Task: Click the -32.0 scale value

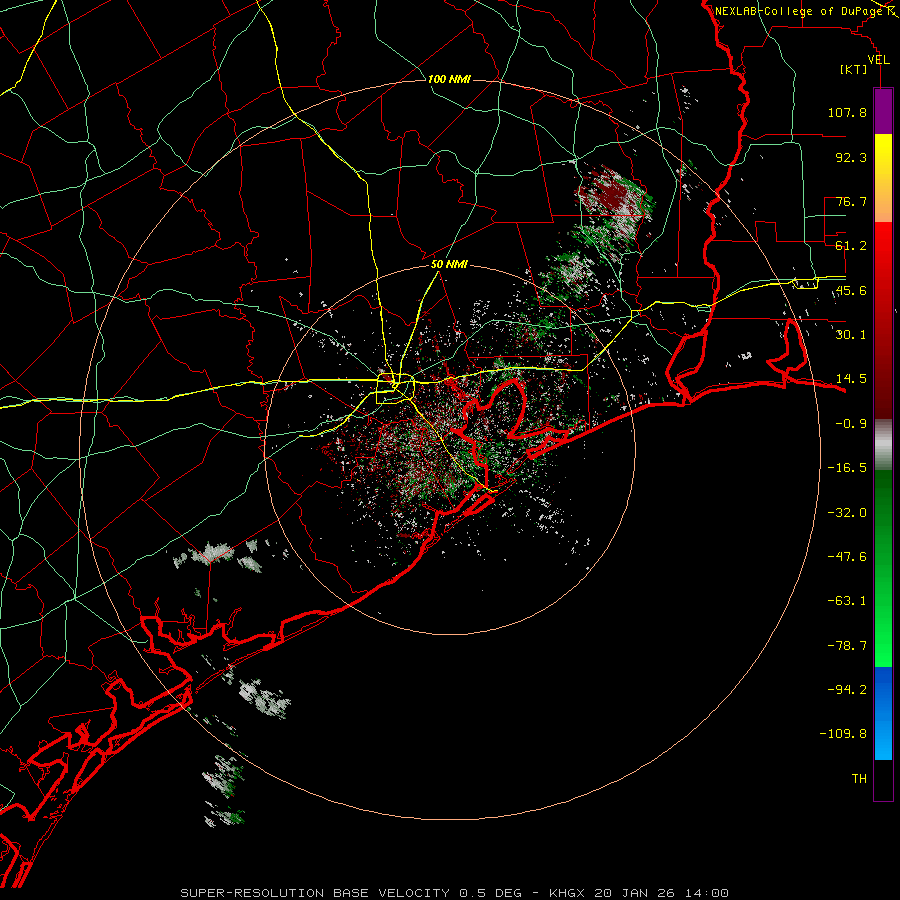Action: pyautogui.click(x=847, y=513)
